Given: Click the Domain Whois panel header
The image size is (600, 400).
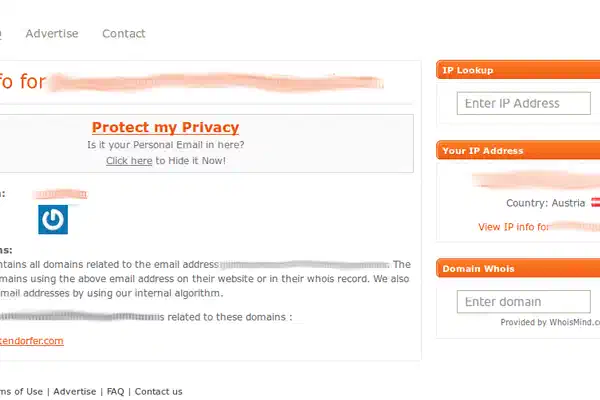Looking at the screenshot, I should (518, 268).
